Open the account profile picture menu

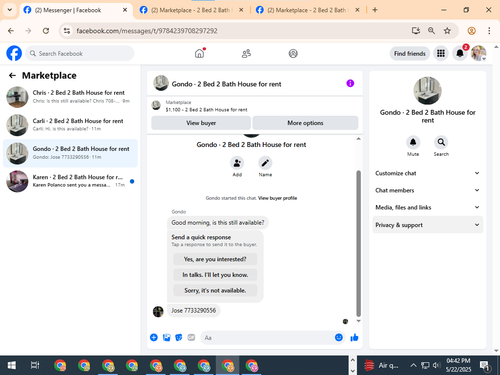point(478,53)
